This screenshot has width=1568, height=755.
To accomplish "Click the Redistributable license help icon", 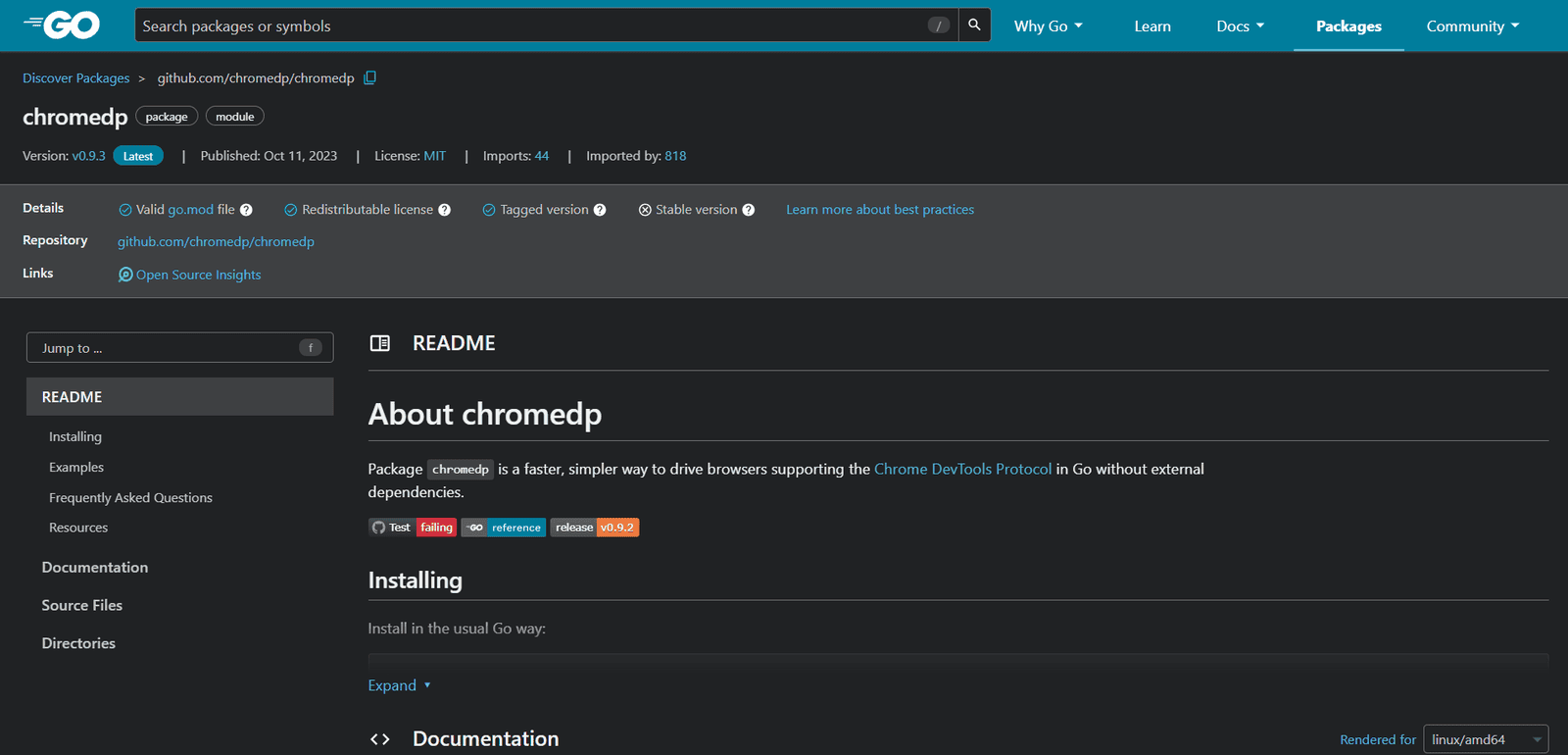I will pyautogui.click(x=444, y=210).
